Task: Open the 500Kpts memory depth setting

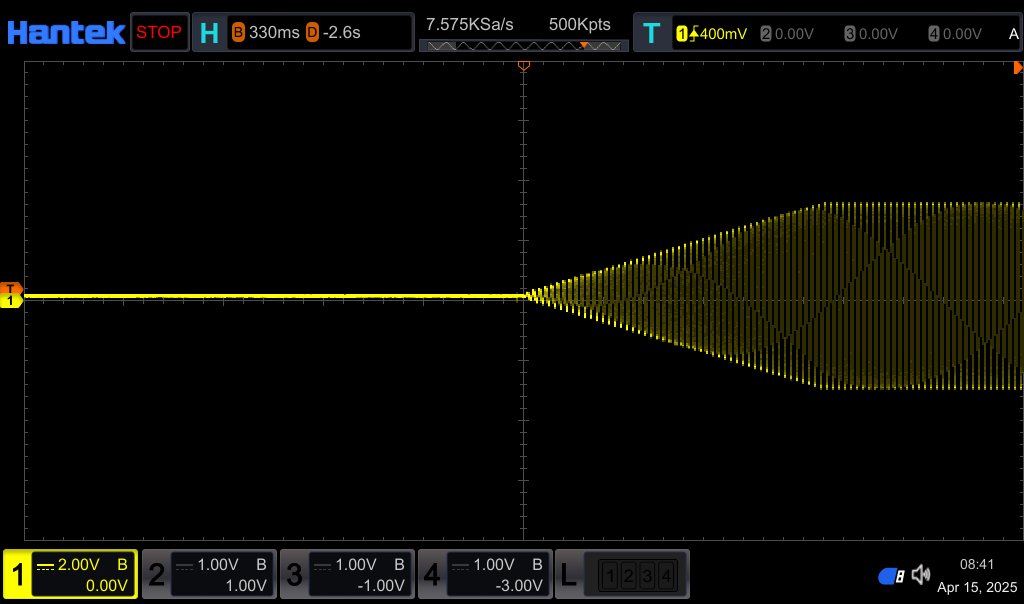Action: click(579, 24)
